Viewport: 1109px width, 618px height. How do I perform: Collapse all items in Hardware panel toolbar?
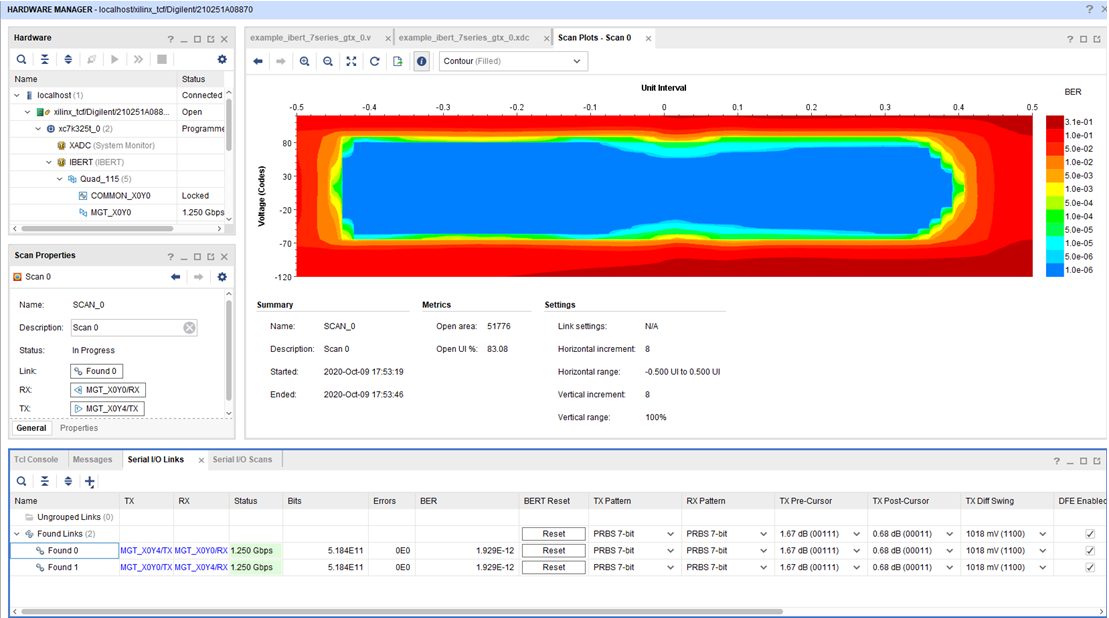[45, 59]
